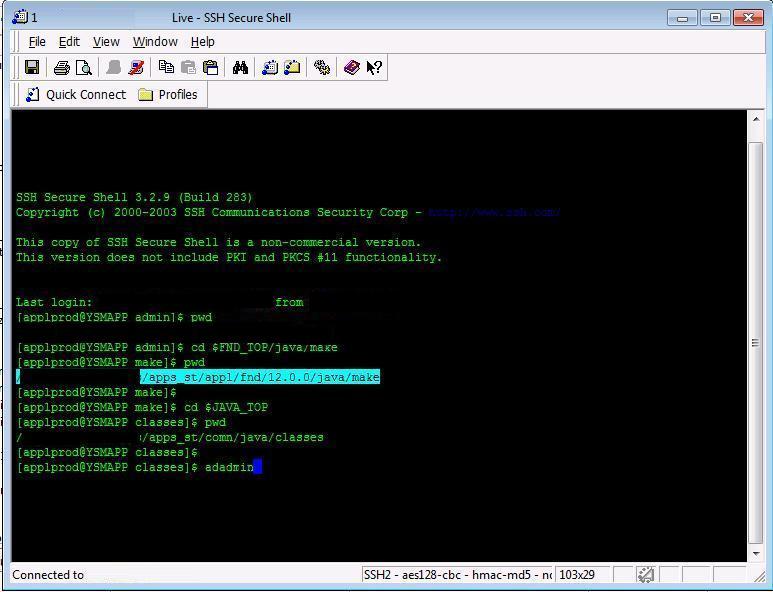Maximize the SSH Secure Shell window

point(715,18)
